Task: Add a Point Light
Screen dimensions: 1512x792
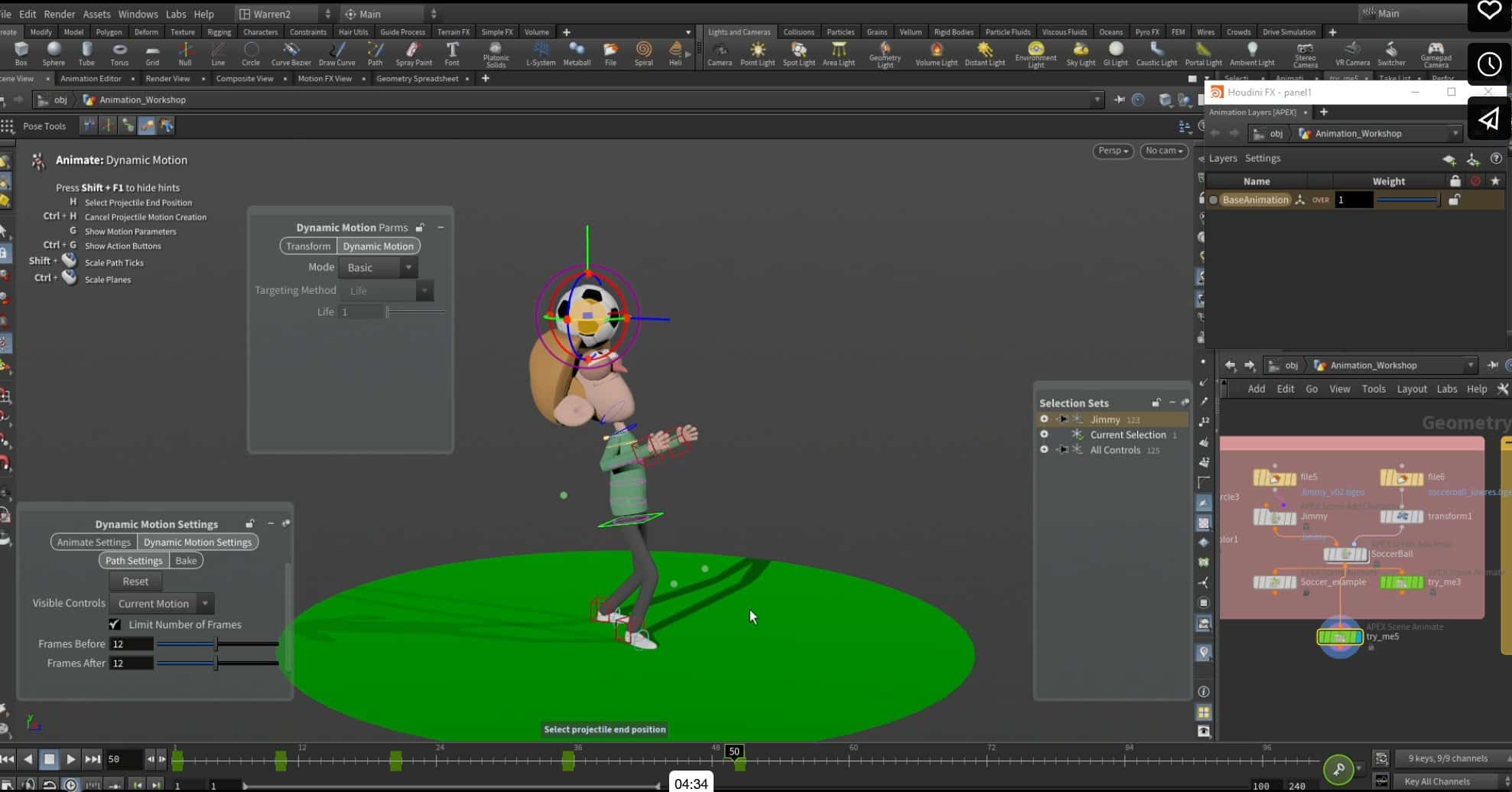Action: point(757,54)
